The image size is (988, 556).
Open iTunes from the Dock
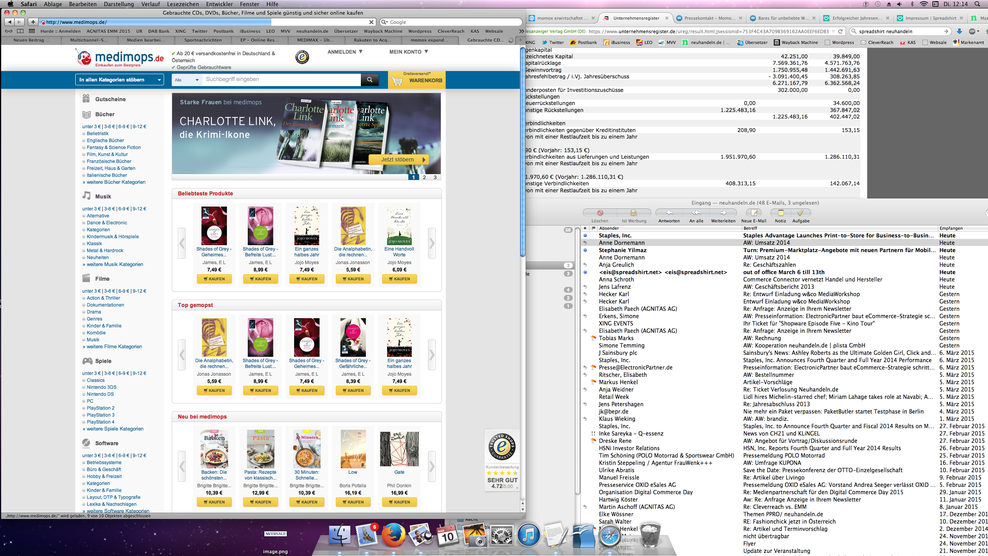point(528,536)
